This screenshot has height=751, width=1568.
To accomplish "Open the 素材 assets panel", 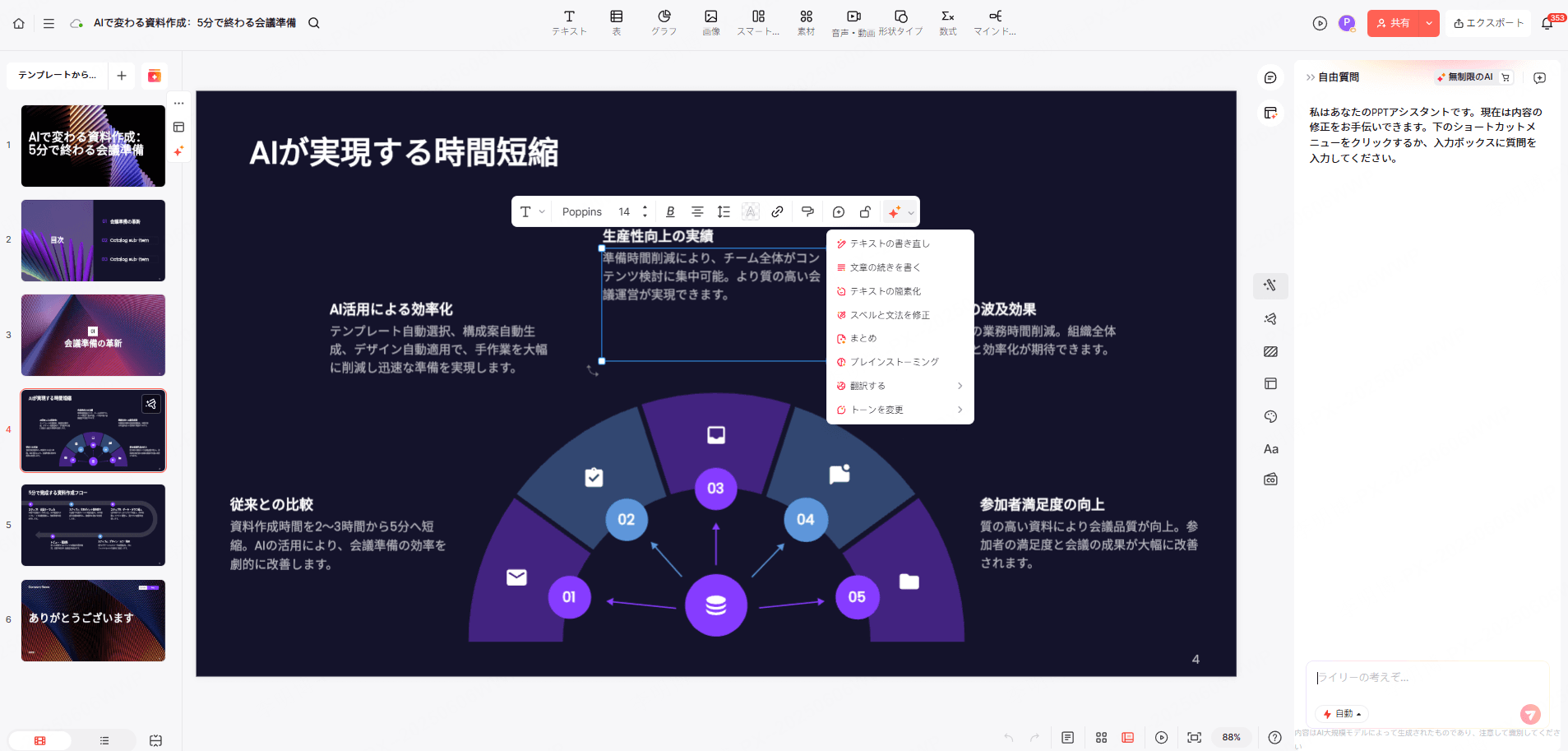I will [x=806, y=22].
